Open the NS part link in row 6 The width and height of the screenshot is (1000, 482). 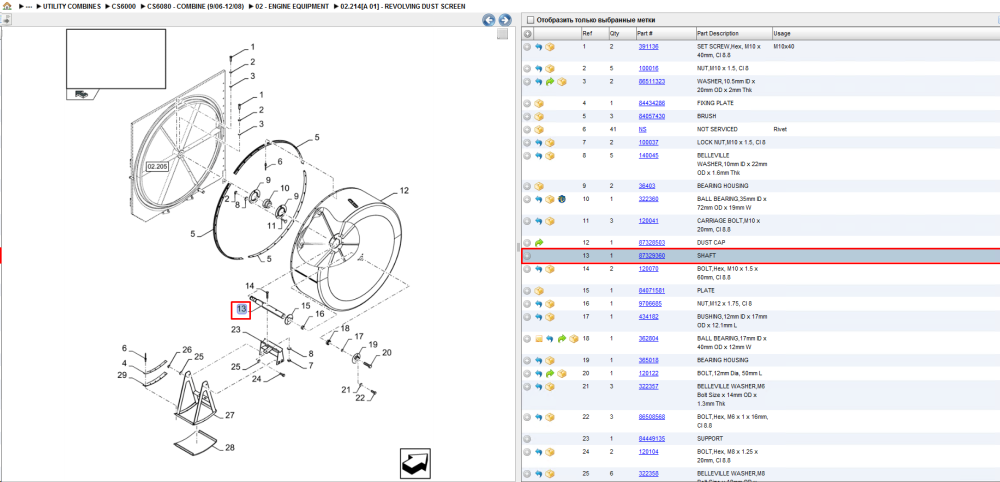click(642, 129)
